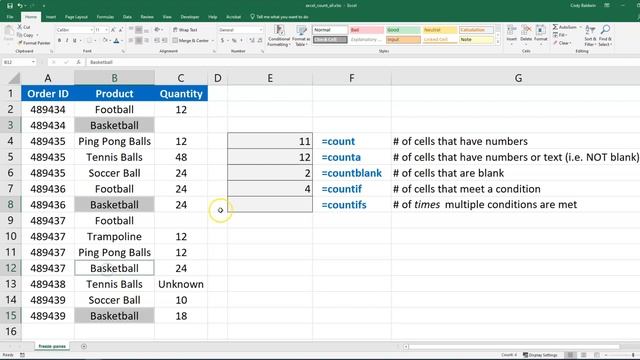Select cell with Unknown quantity

pos(181,284)
